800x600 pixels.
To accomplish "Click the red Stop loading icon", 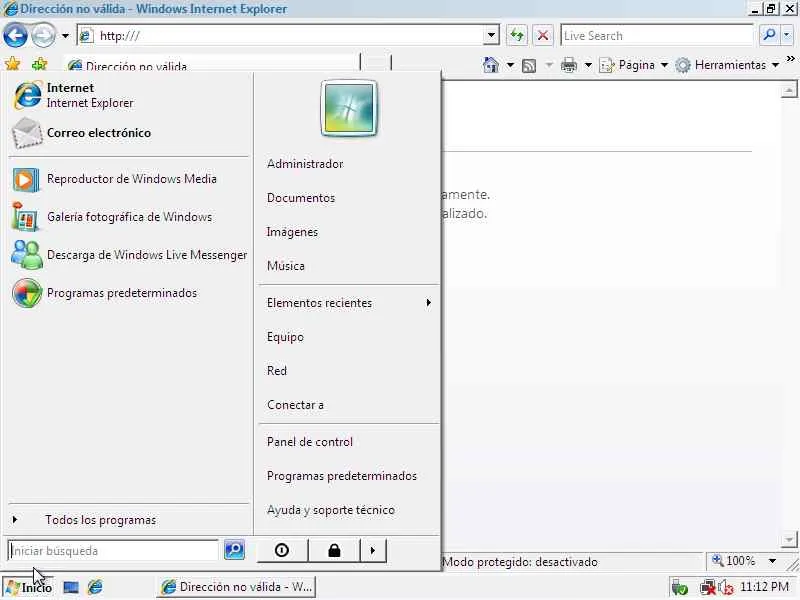I will pos(543,36).
